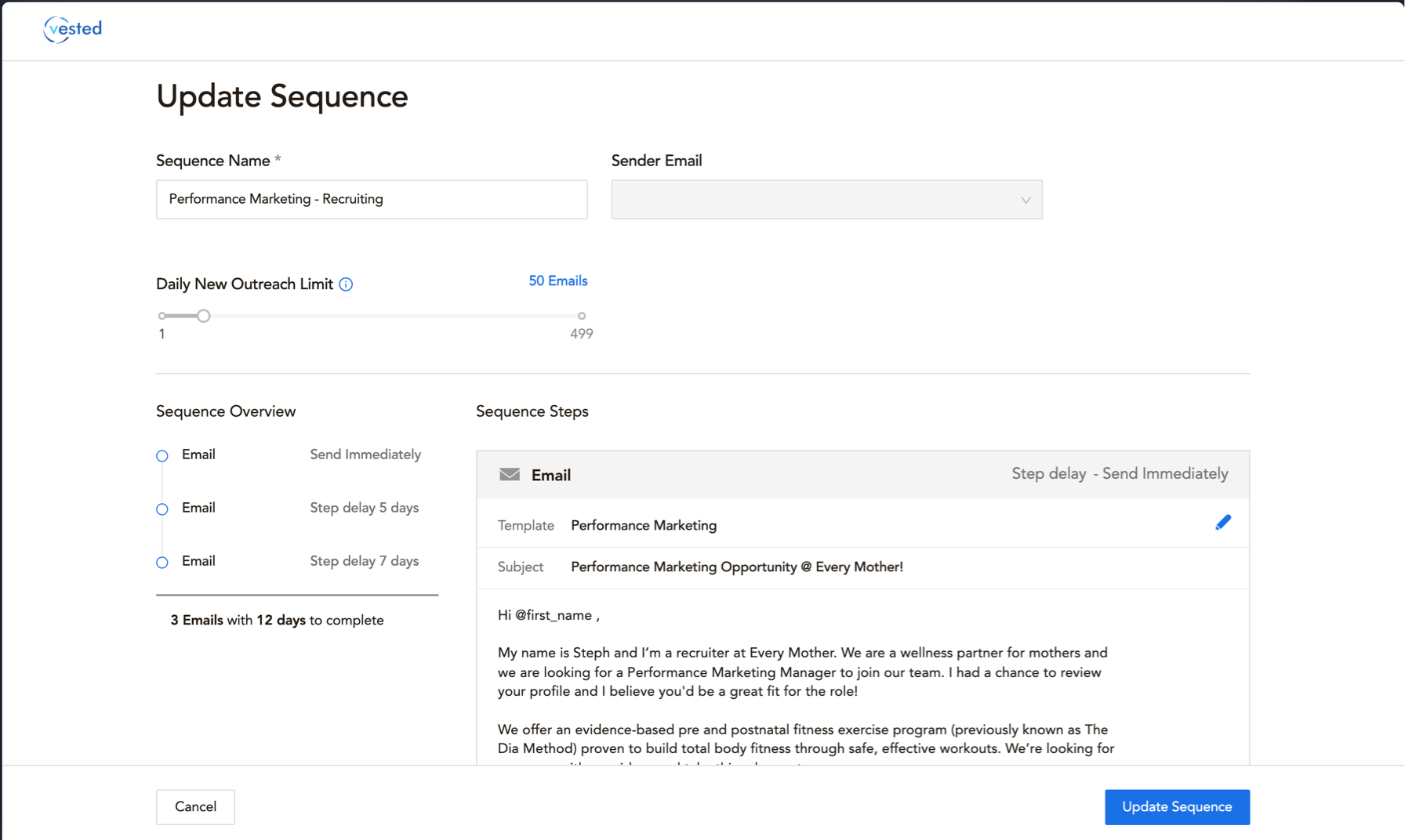Click the first Email overview row label
Screen dimensions: 1405x840
tap(198, 454)
